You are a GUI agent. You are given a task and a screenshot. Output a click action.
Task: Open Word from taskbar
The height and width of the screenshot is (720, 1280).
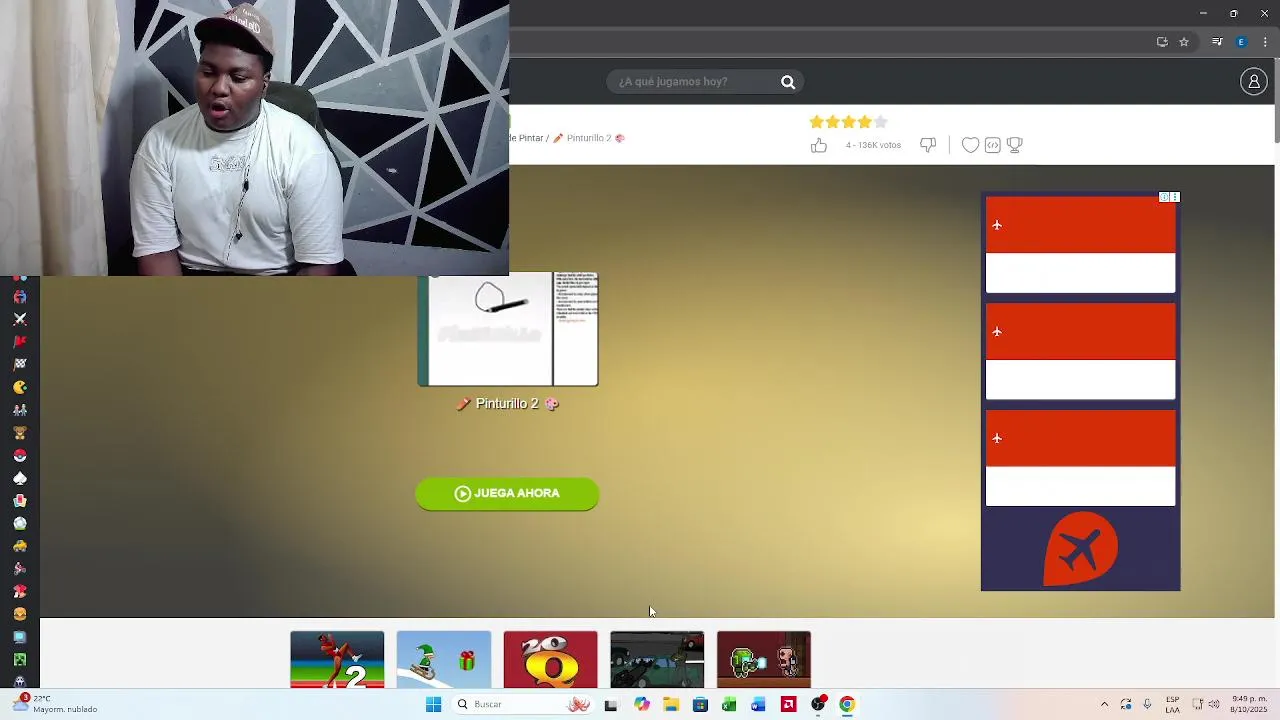click(x=758, y=704)
